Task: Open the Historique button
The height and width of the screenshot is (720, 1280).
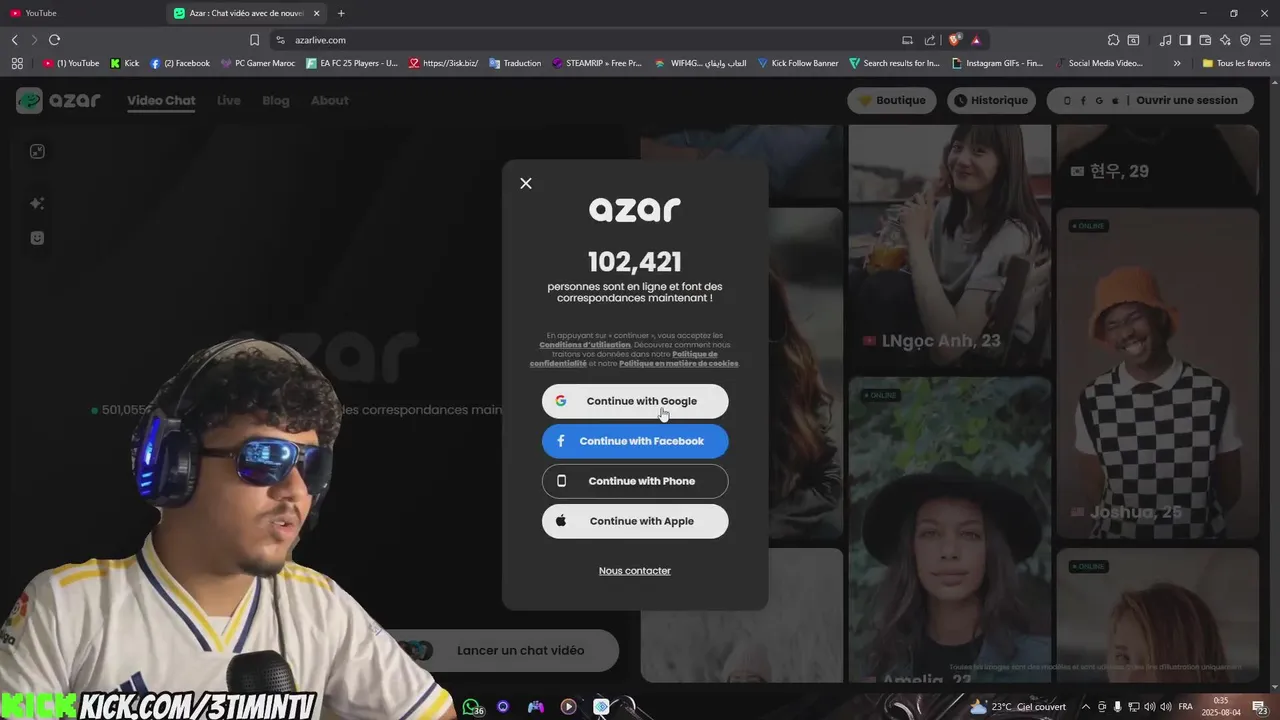Action: 991,100
